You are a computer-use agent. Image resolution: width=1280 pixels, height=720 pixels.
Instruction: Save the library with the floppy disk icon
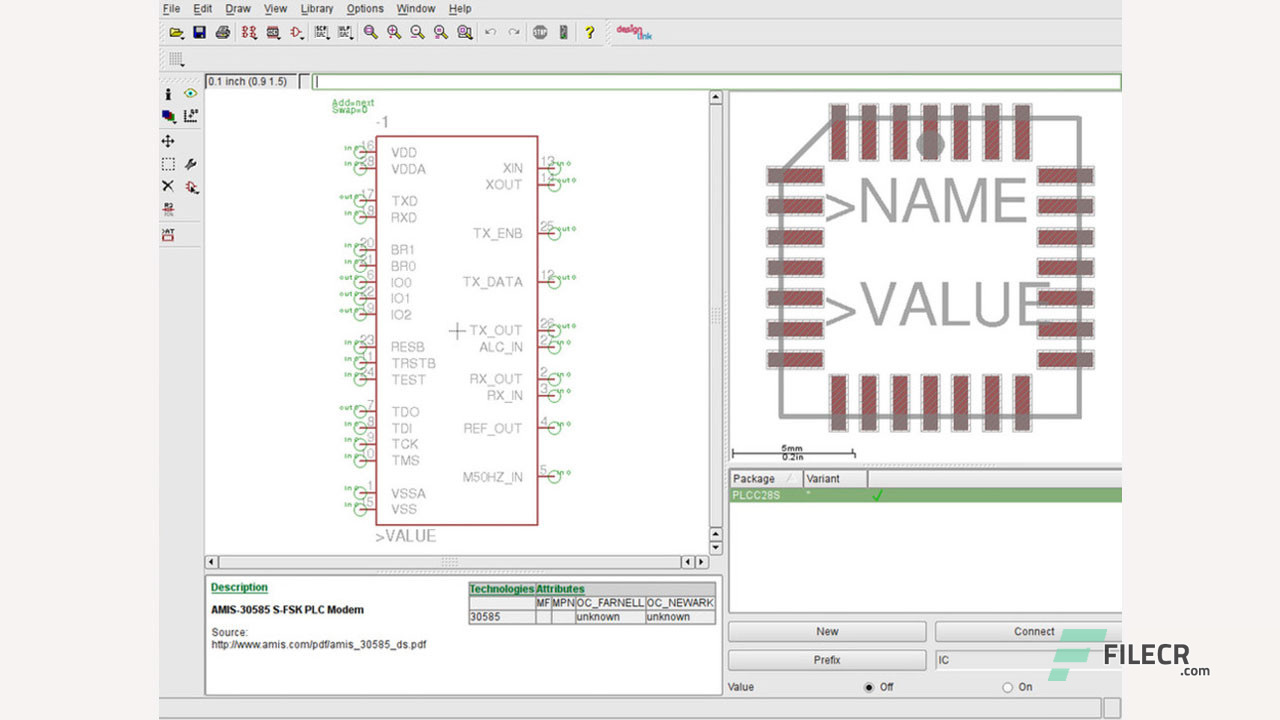(199, 32)
